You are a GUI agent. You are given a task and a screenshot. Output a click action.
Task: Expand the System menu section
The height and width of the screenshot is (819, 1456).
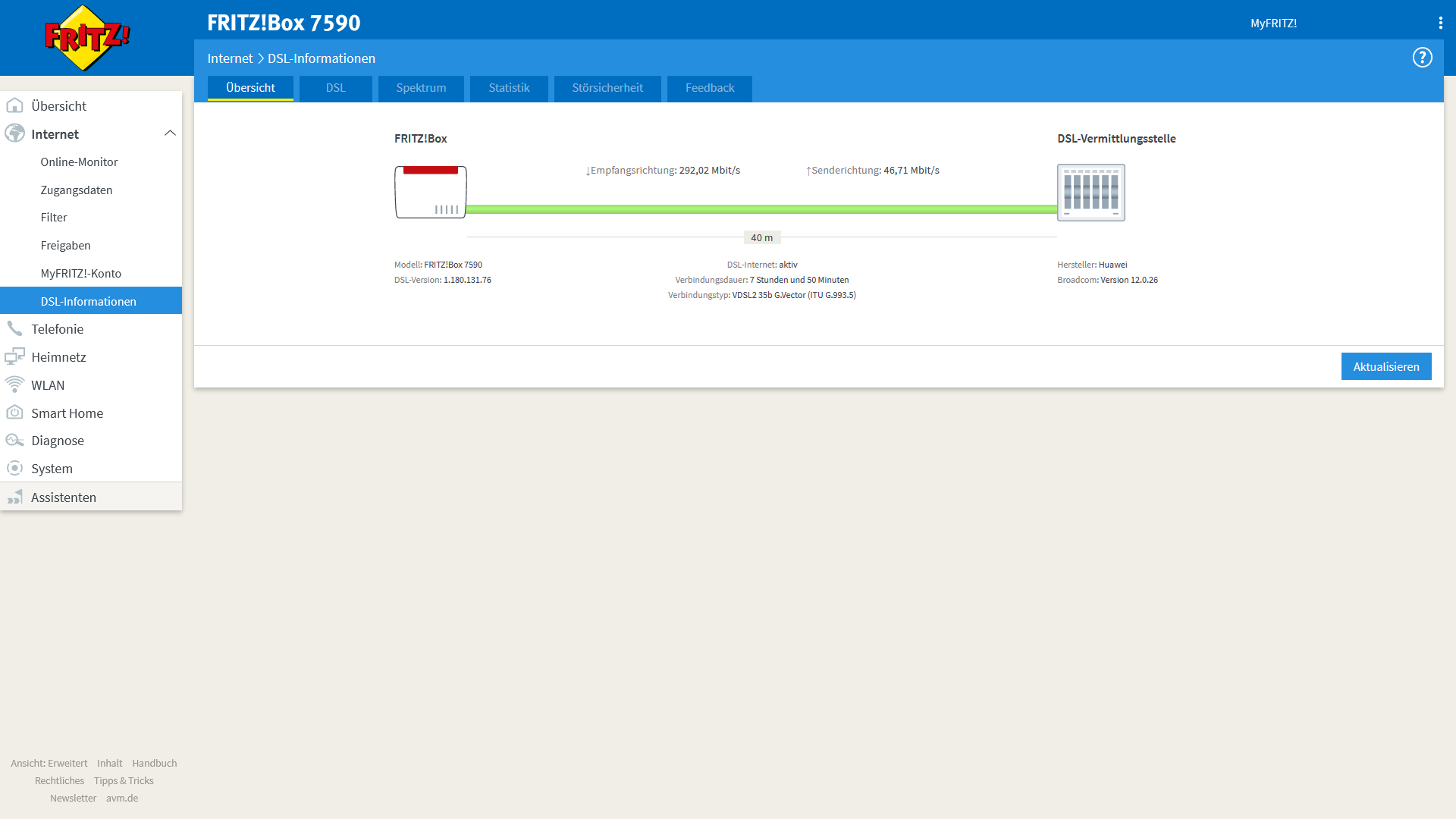coord(52,468)
